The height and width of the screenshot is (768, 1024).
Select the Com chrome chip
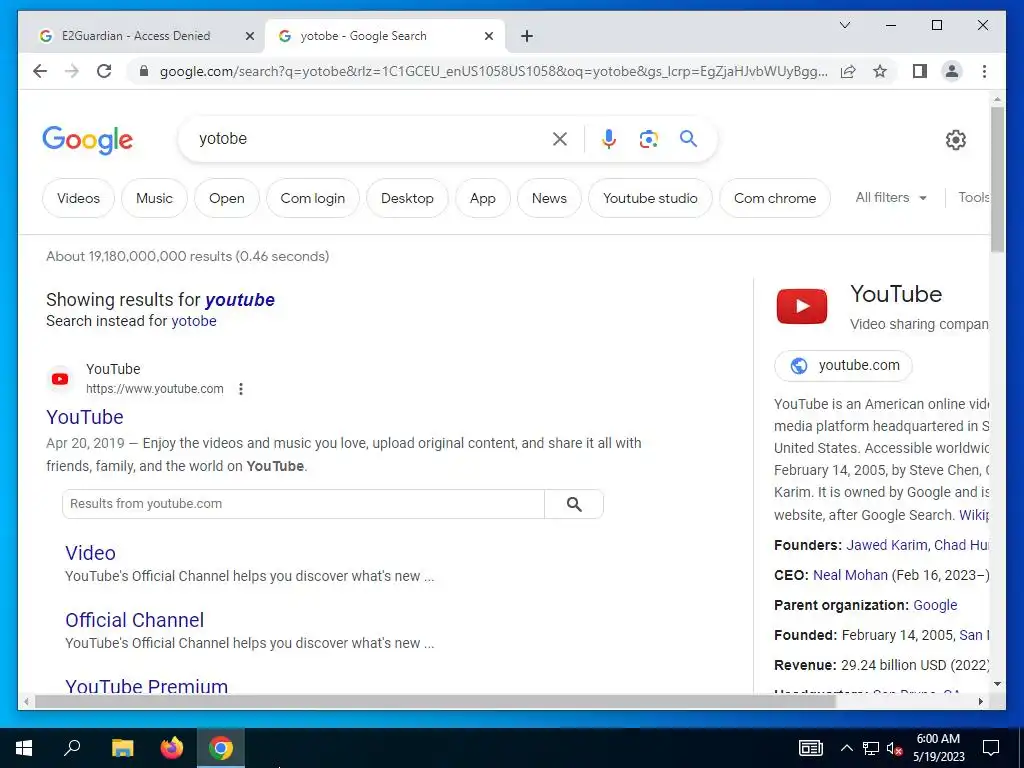point(775,198)
